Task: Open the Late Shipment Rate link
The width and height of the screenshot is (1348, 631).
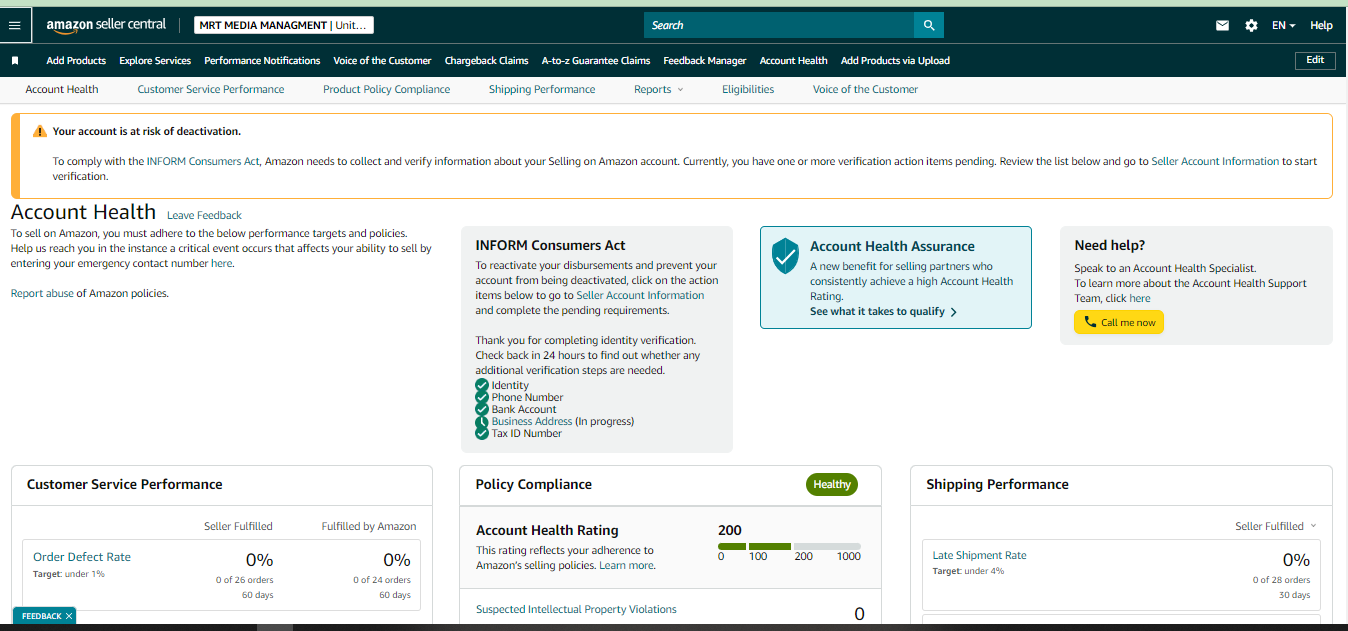Action: coord(979,555)
